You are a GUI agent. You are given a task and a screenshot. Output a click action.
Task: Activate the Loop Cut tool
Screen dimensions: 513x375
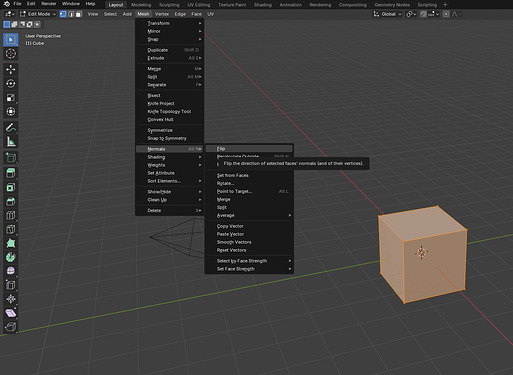(11, 215)
